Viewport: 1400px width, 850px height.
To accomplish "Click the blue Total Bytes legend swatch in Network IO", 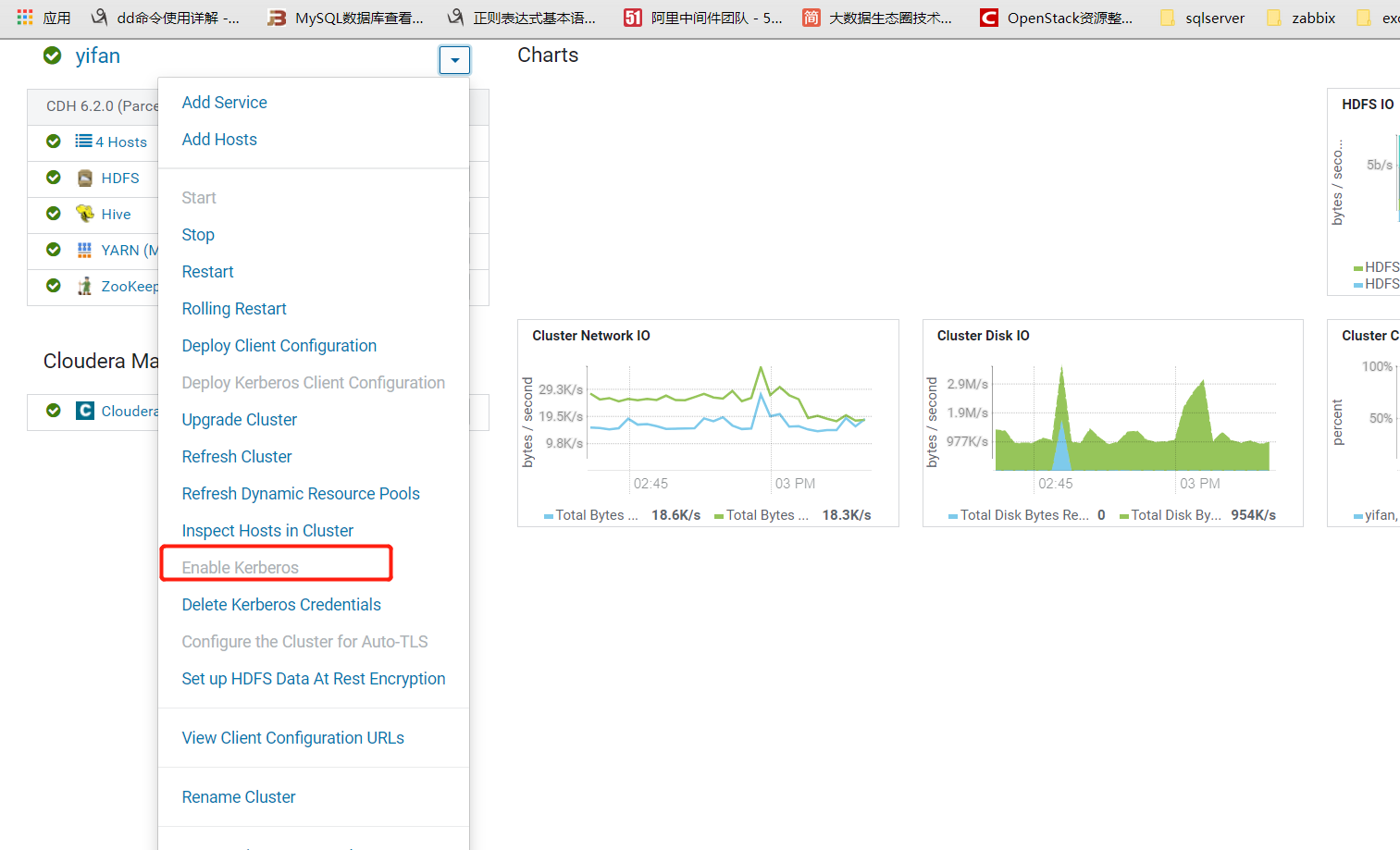I will [x=549, y=516].
